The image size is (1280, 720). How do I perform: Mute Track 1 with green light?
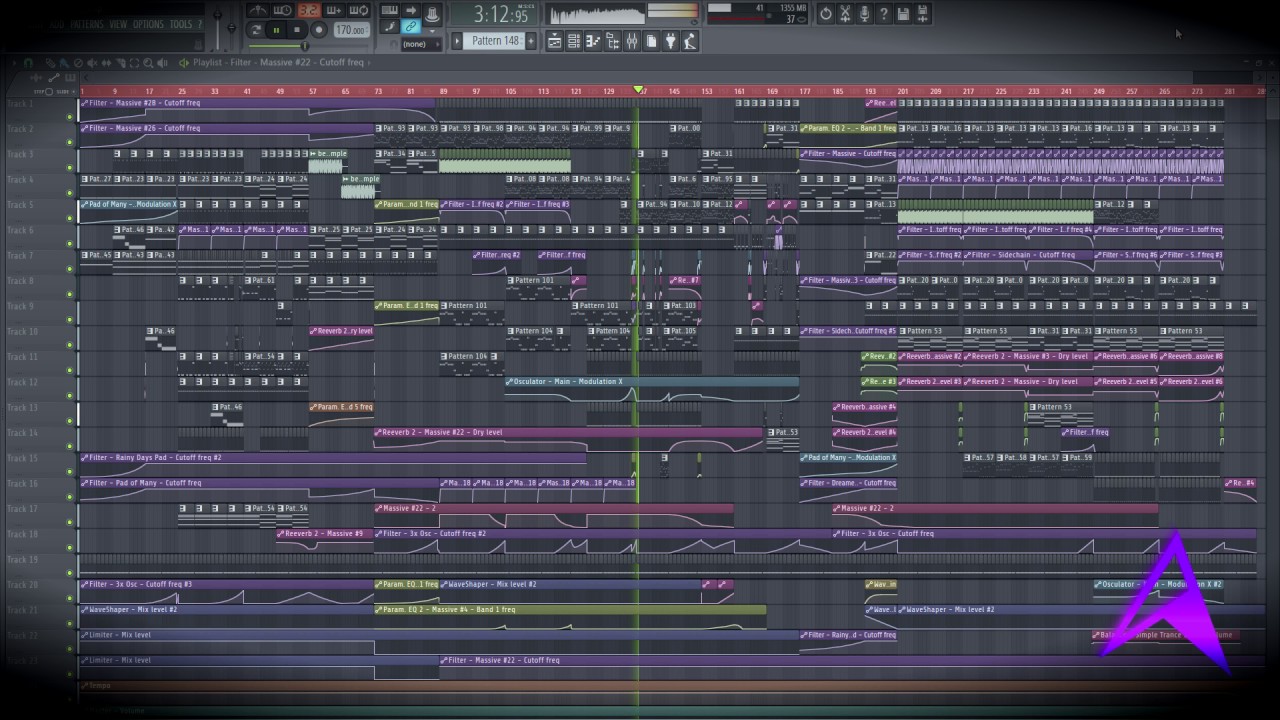(x=70, y=116)
